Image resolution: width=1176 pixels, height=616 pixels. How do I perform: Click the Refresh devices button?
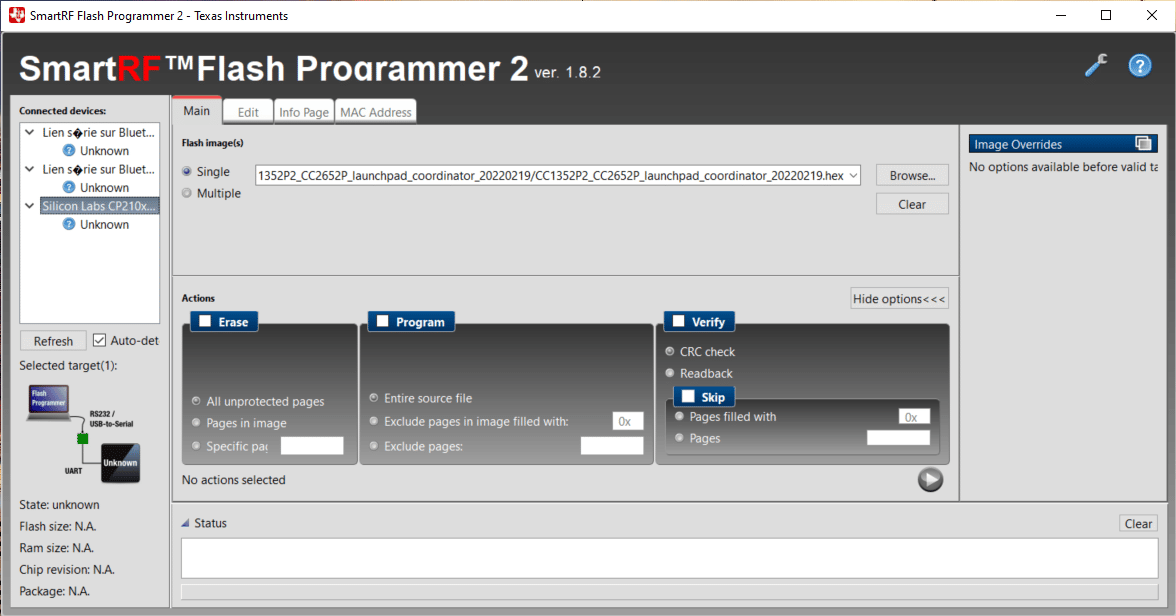[x=53, y=341]
